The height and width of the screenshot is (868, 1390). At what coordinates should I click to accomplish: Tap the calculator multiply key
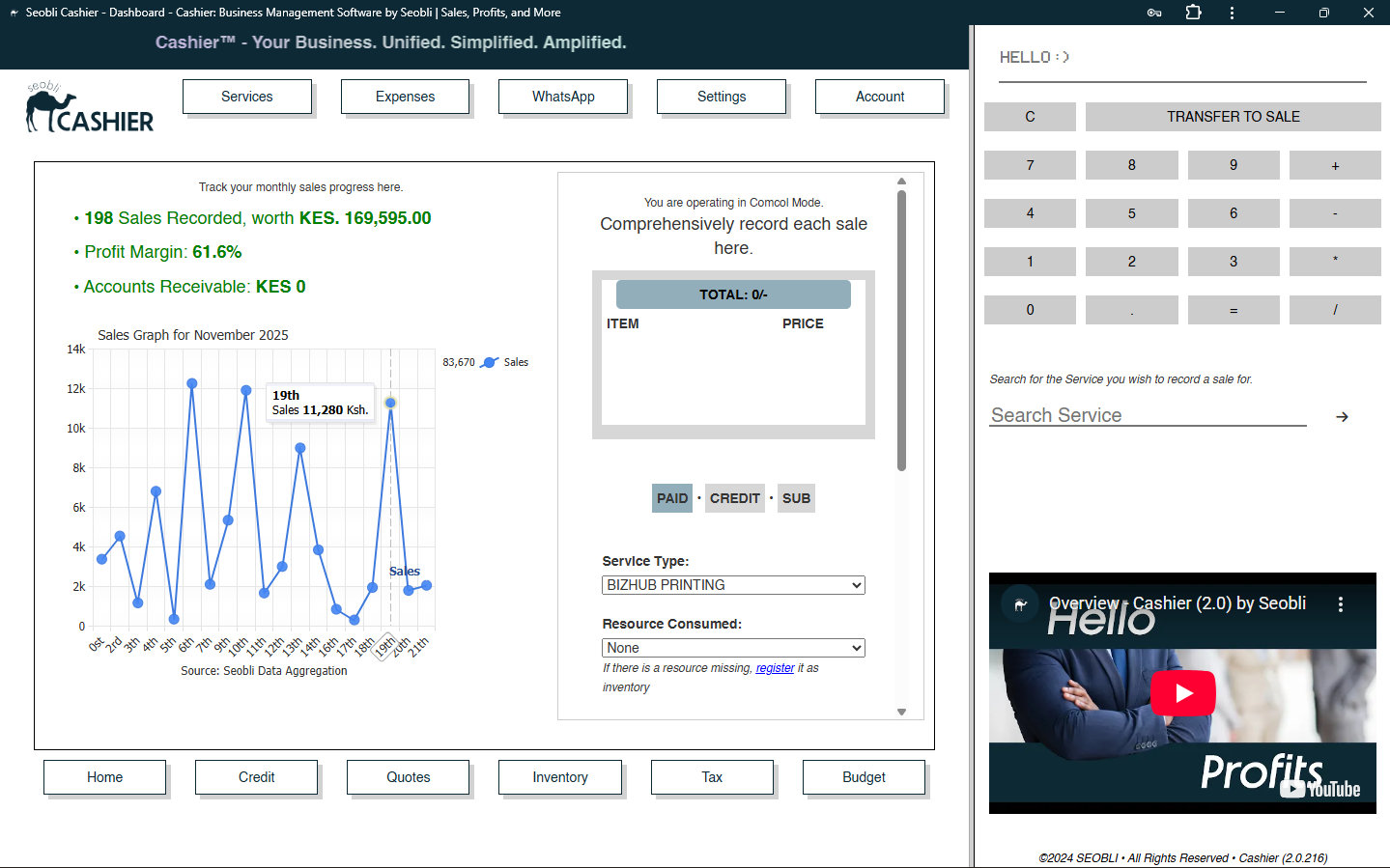click(x=1335, y=262)
